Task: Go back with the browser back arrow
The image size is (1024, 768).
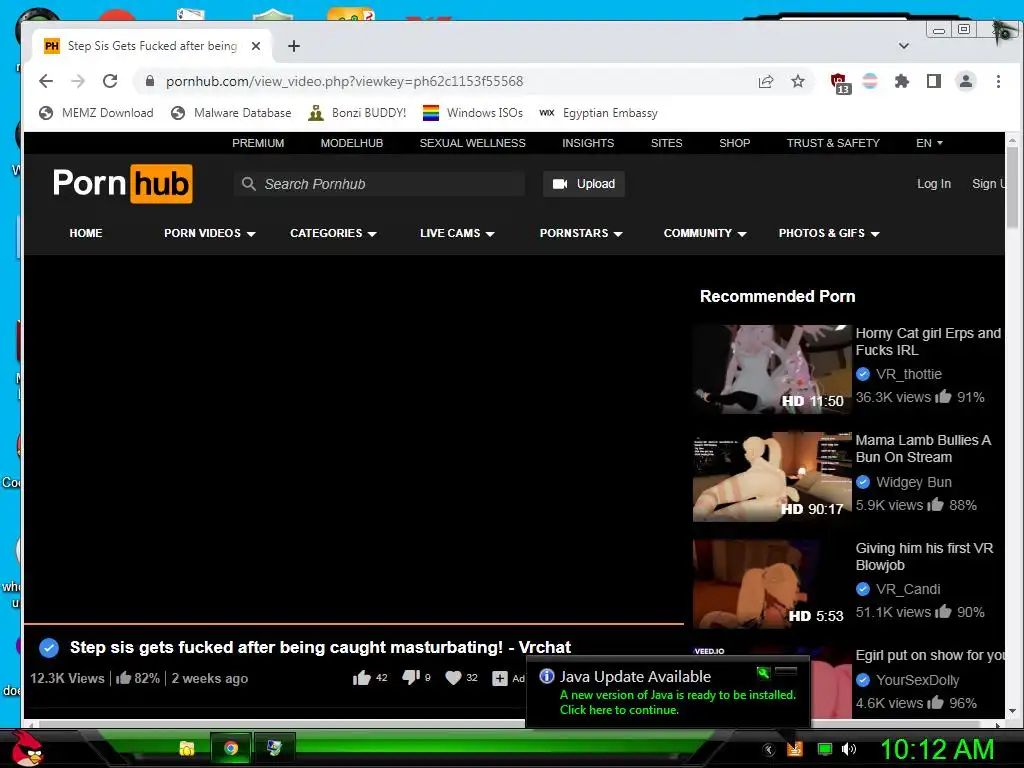Action: tap(46, 81)
